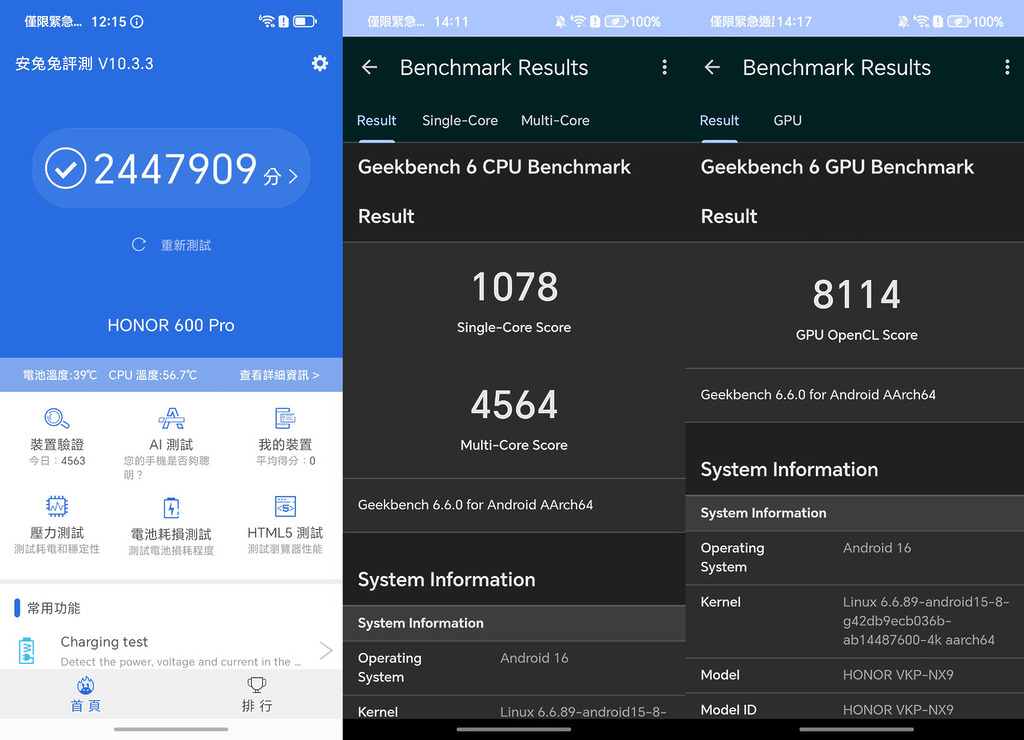The width and height of the screenshot is (1024, 740).
Task: Select the Multi-Core tab
Action: click(555, 120)
